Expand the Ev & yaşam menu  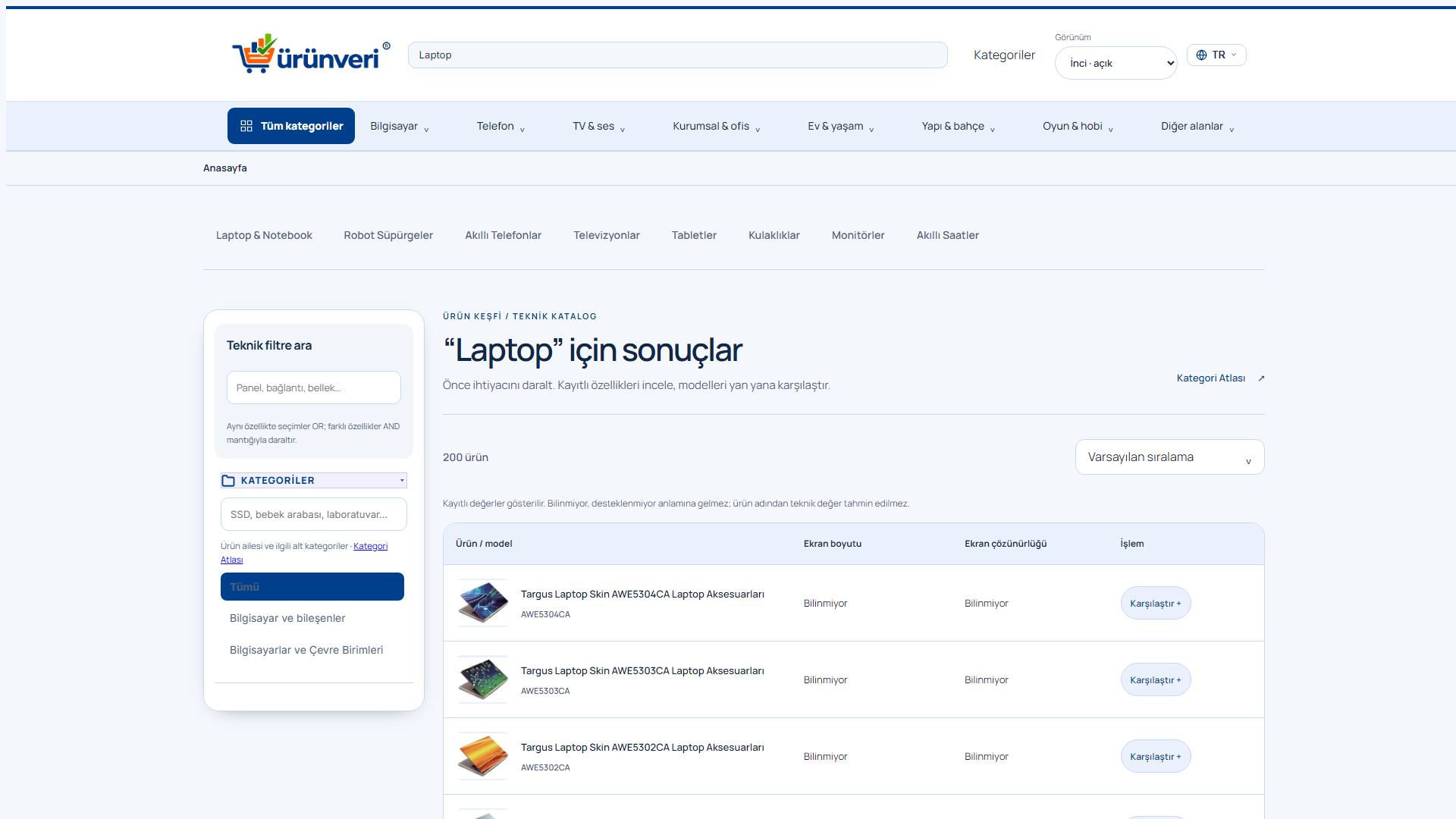click(841, 127)
